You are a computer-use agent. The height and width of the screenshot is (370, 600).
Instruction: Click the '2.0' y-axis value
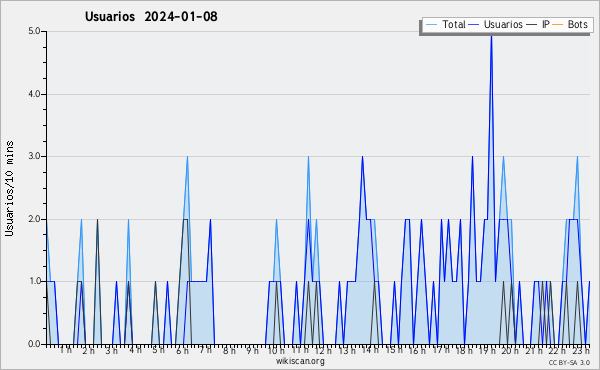tap(34, 219)
